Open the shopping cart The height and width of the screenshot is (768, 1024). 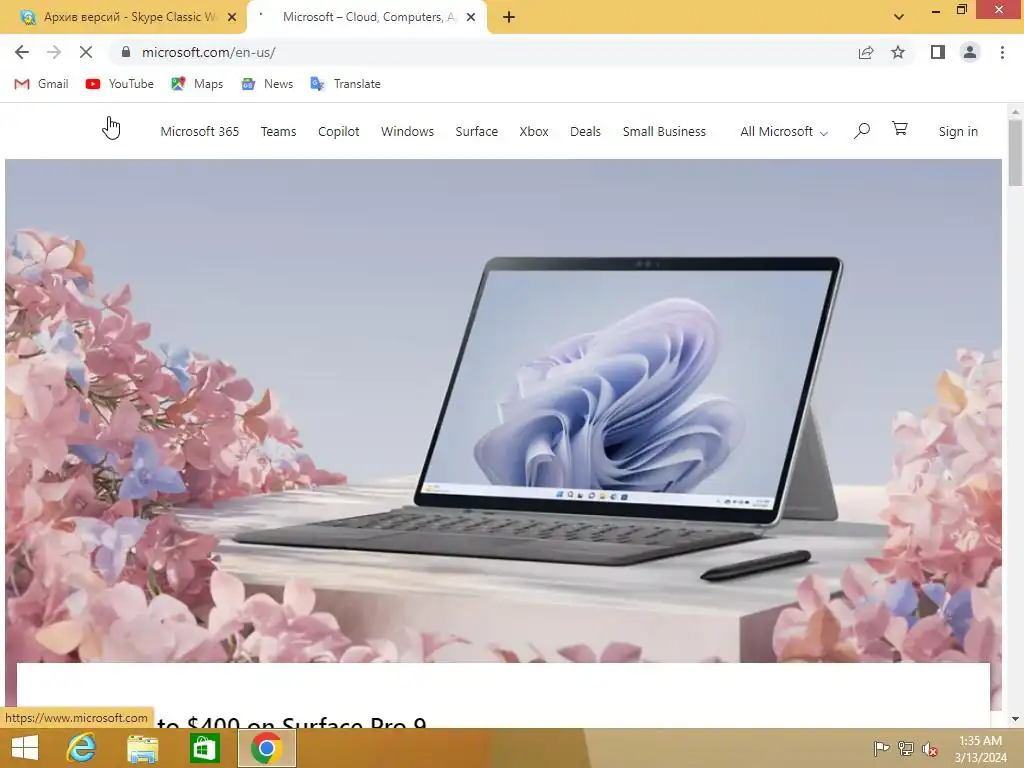coord(900,129)
